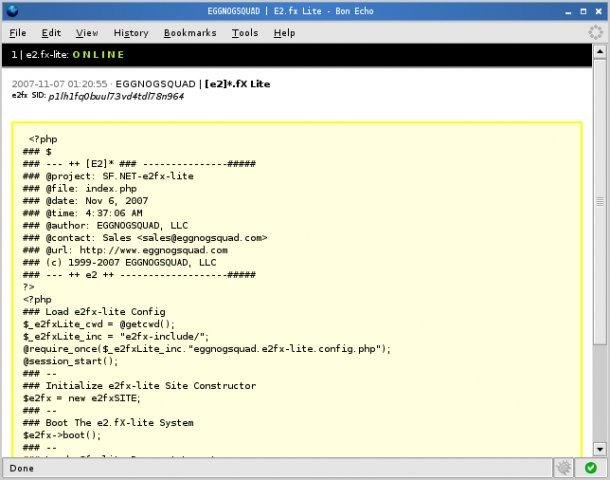Click the '@date: Nov 6, 2007' line

(x=86, y=201)
